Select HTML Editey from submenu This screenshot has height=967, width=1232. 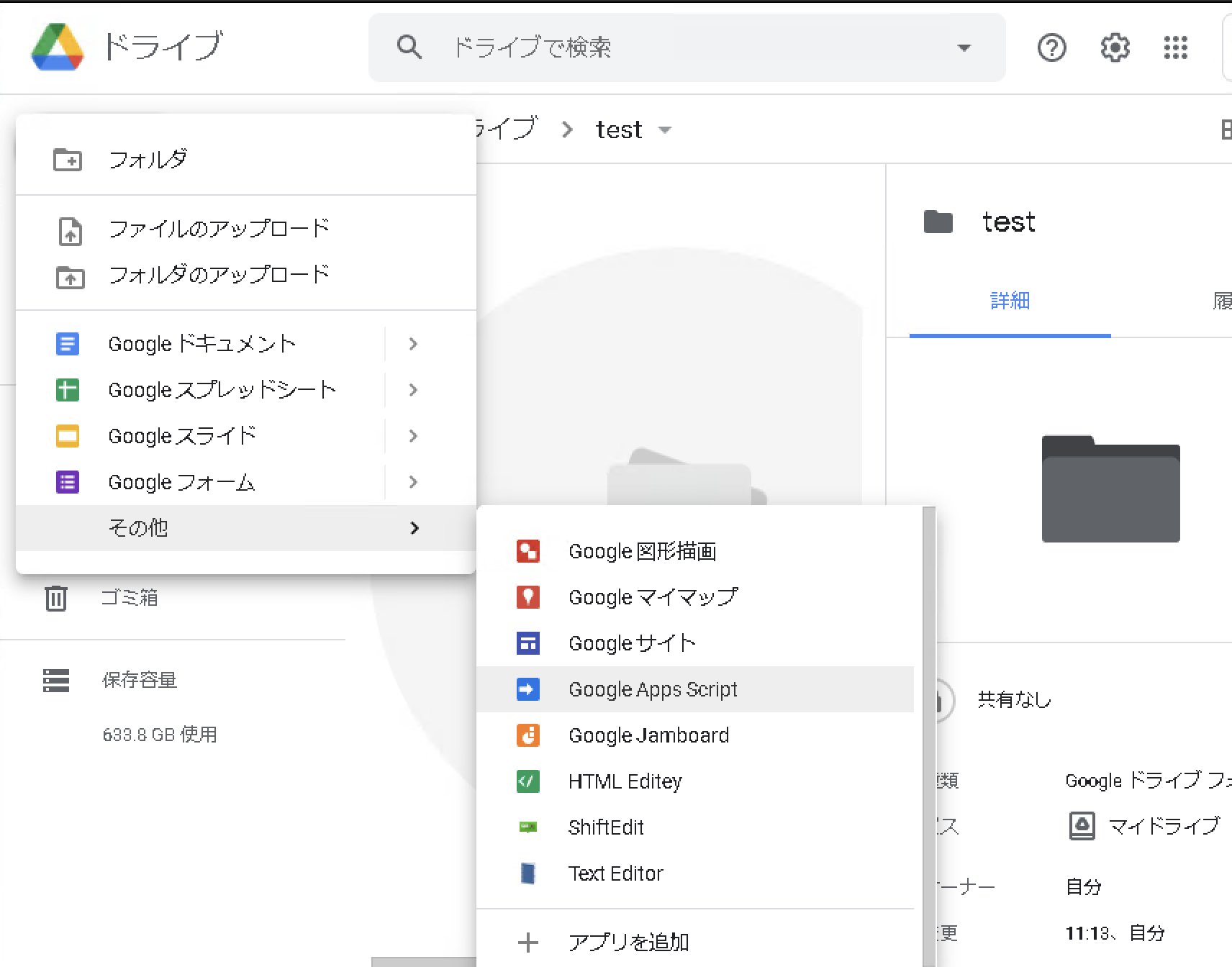coord(695,781)
